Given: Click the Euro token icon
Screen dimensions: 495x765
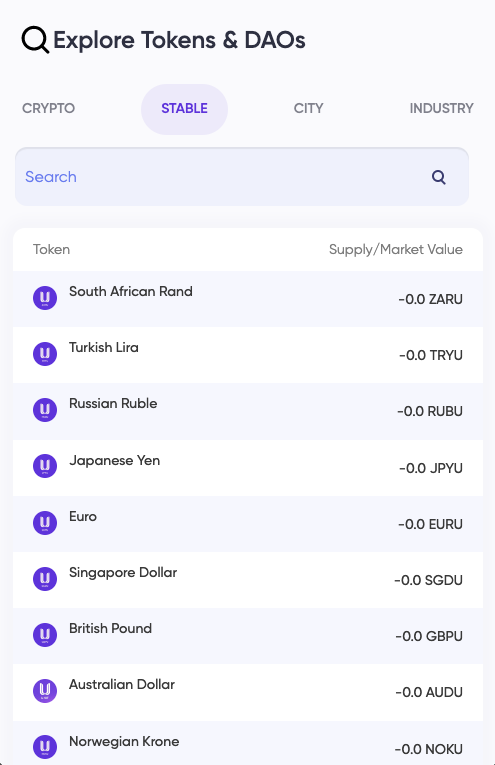Looking at the screenshot, I should pos(45,523).
